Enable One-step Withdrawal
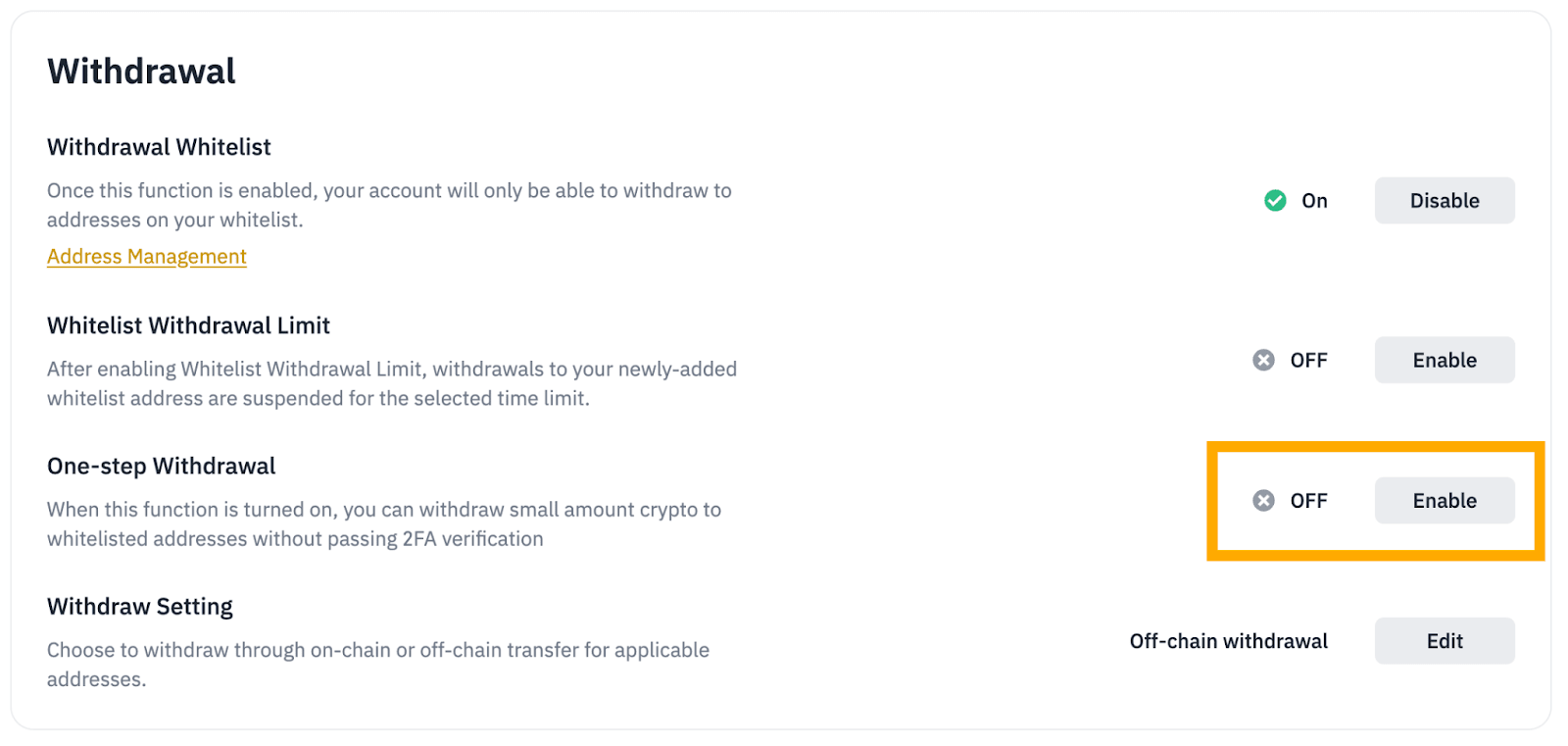1568x746 pixels. pos(1444,501)
